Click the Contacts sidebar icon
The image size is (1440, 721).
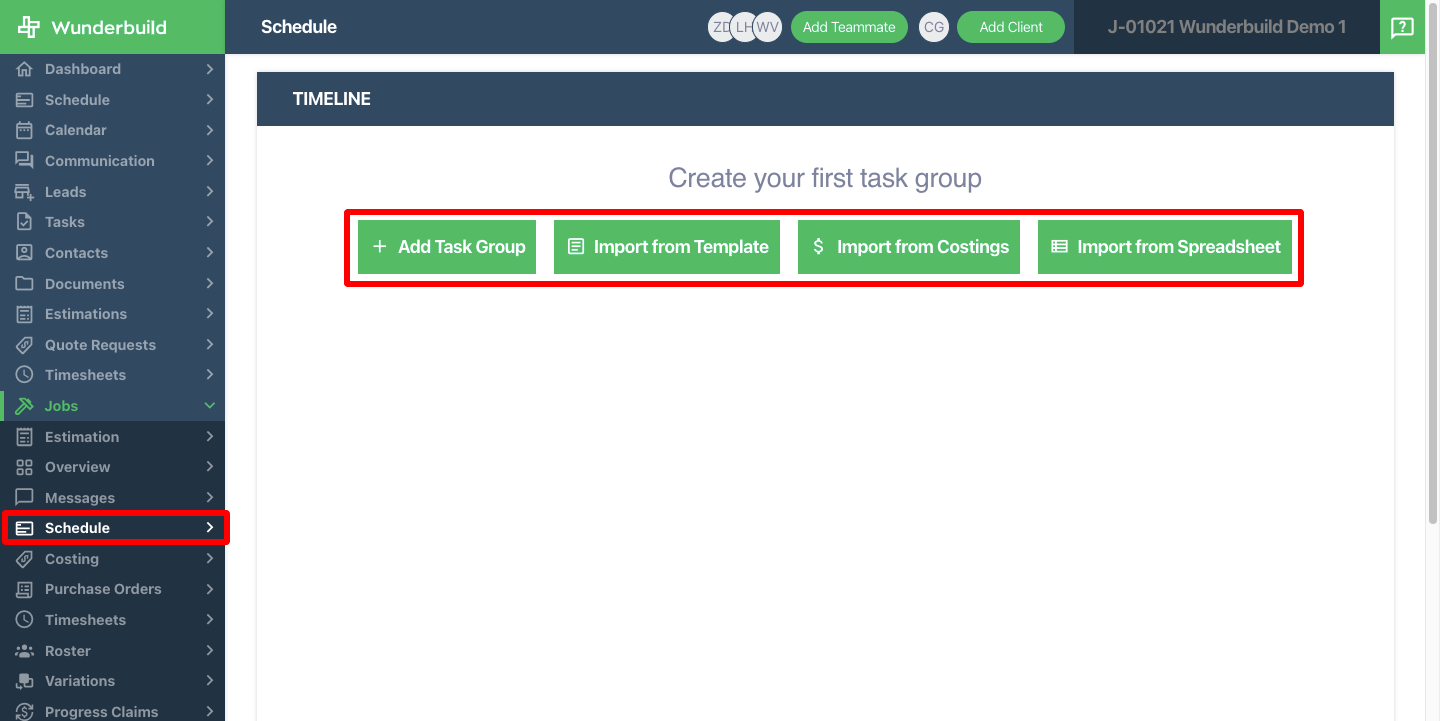25,253
